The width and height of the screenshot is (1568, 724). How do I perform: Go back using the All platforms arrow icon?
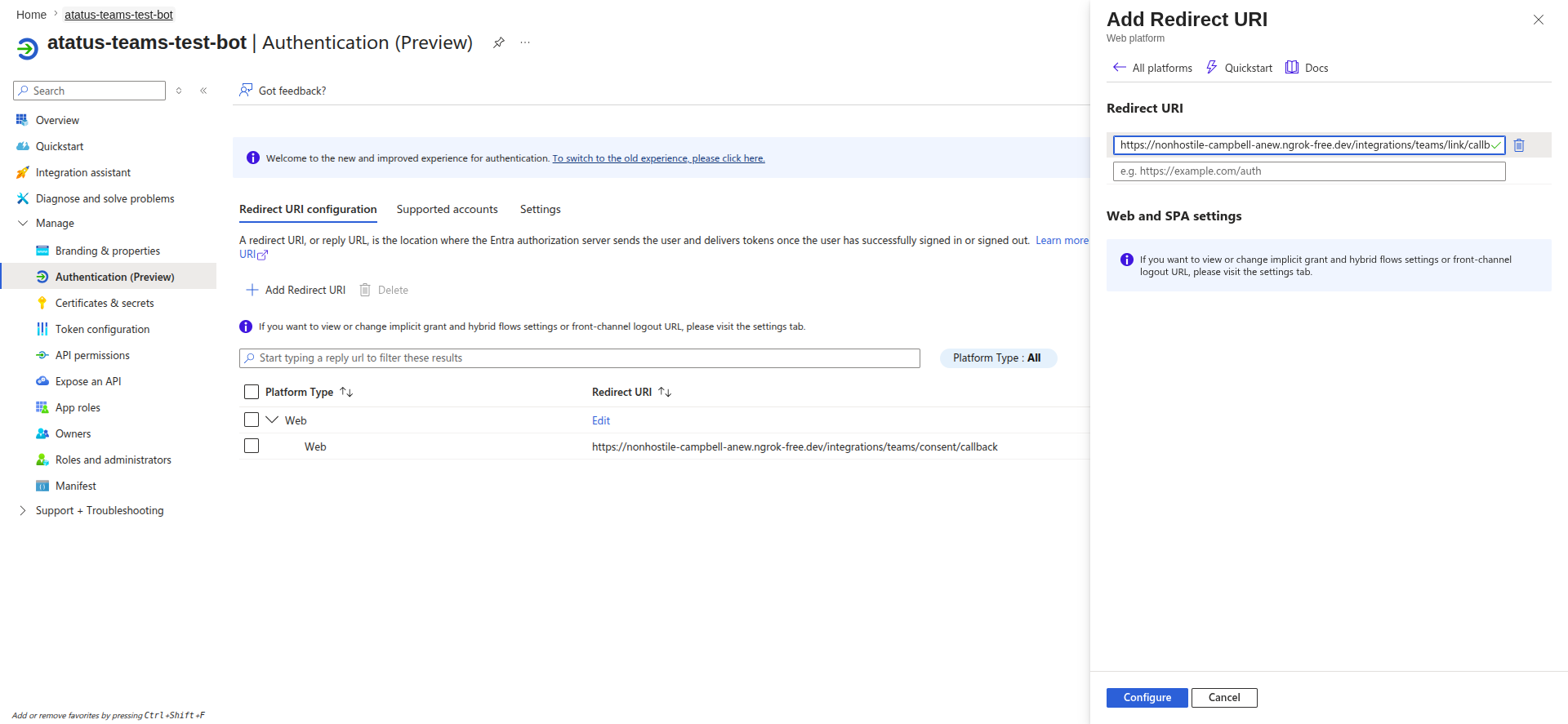click(1119, 67)
